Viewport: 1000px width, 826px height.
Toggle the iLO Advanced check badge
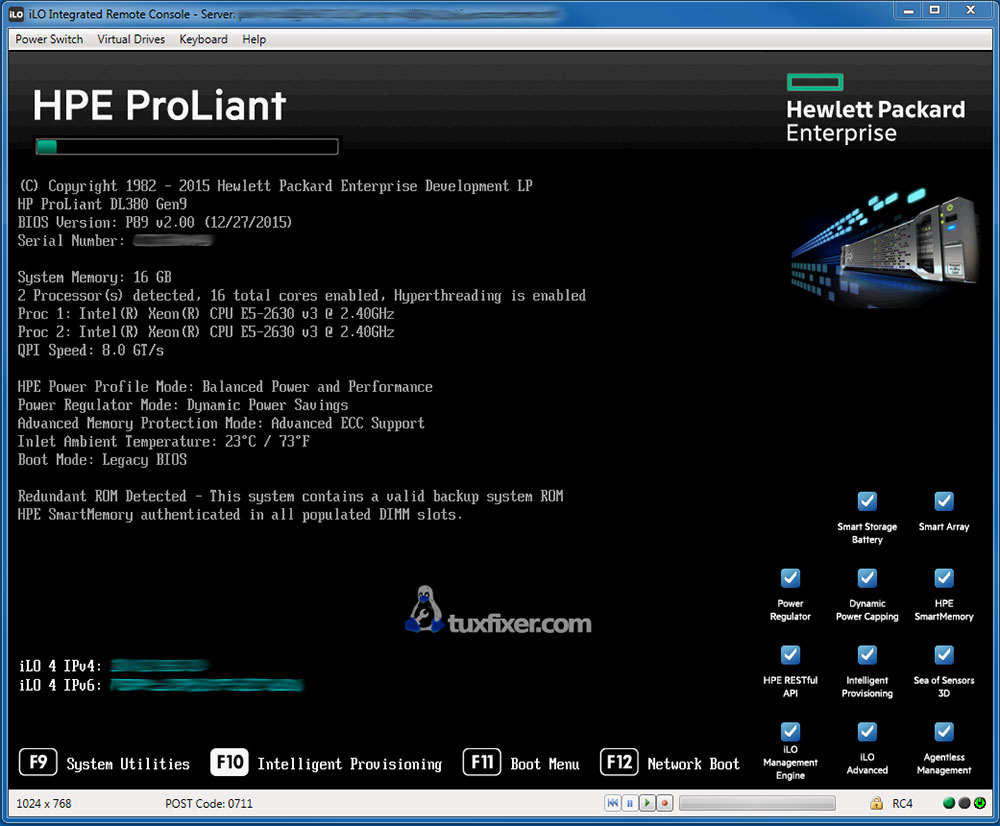(x=866, y=732)
